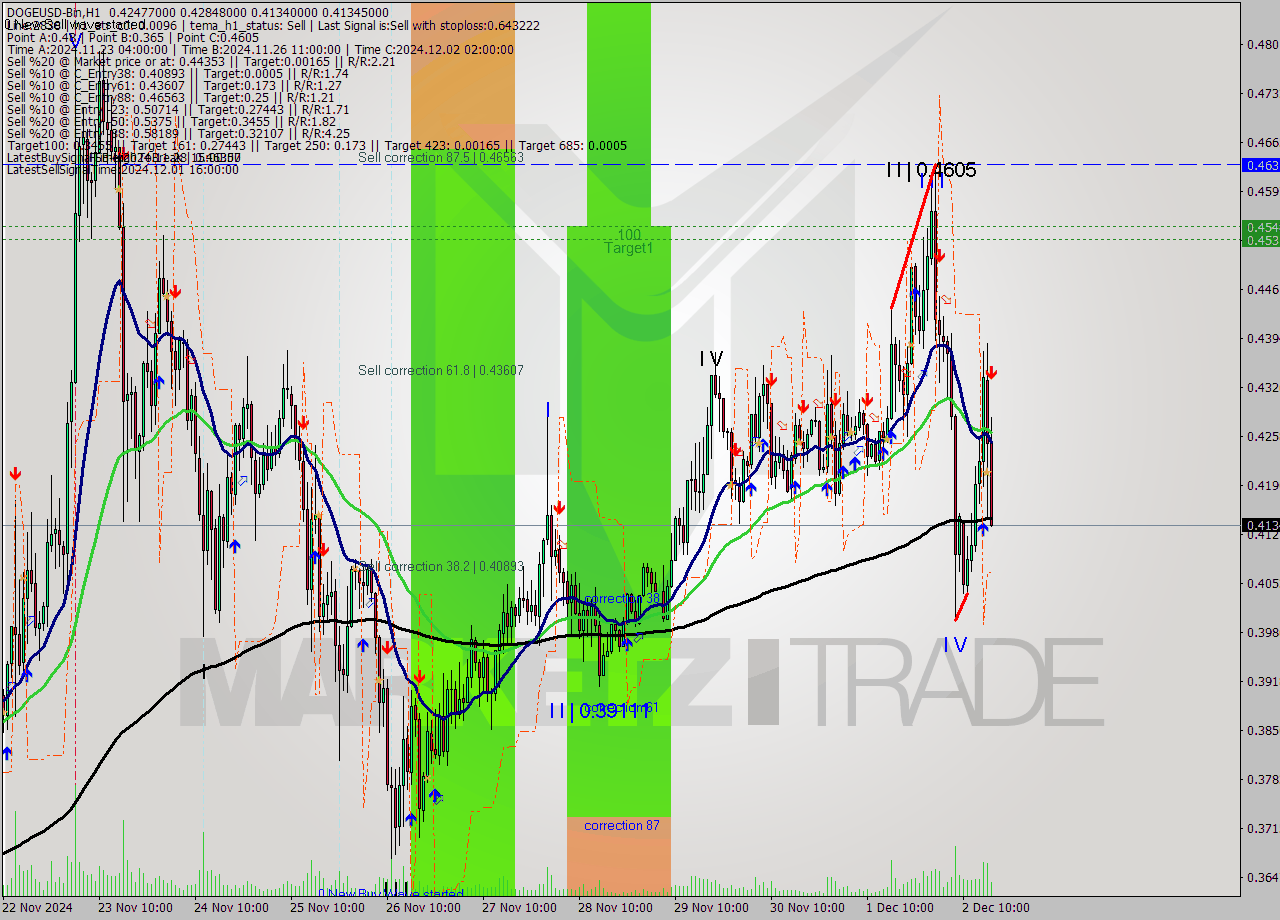Click the 0.364 price axis label
Image resolution: width=1280 pixels, height=920 pixels.
tap(1262, 877)
